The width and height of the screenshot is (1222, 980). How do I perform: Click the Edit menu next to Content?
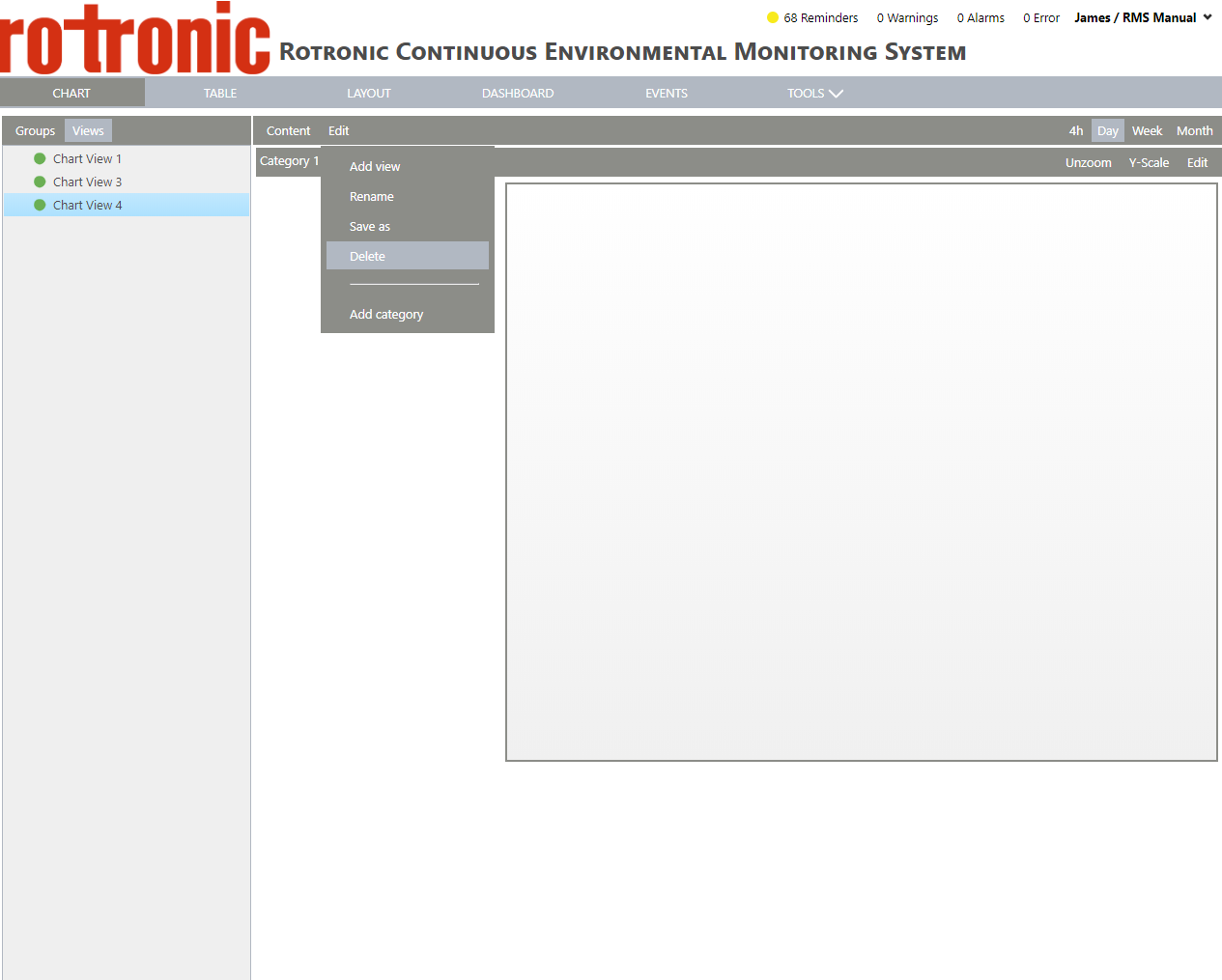pos(338,130)
